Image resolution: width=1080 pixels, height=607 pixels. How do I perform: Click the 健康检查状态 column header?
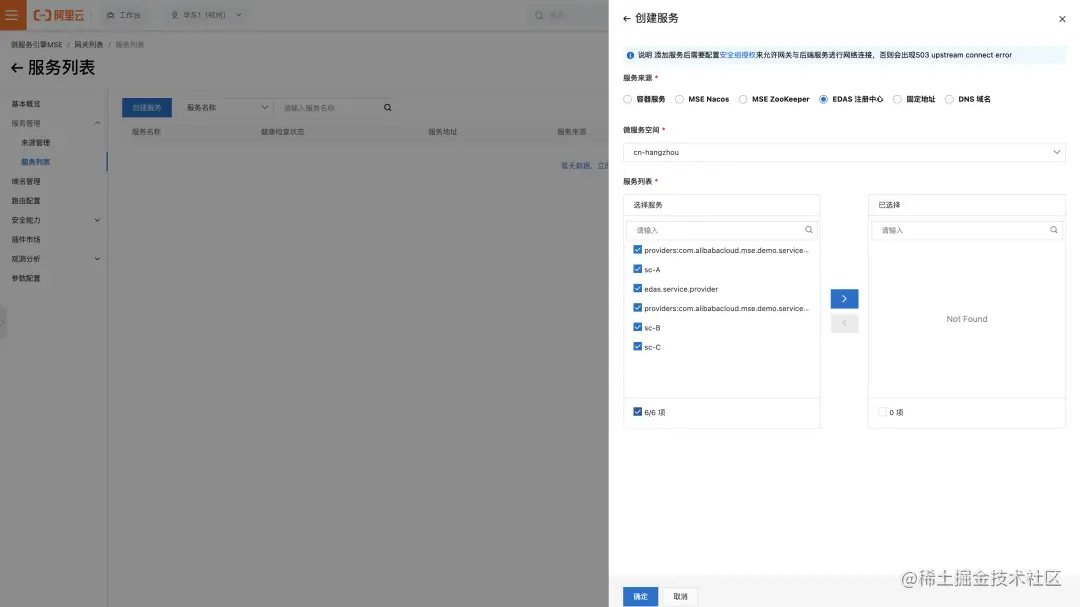[282, 132]
